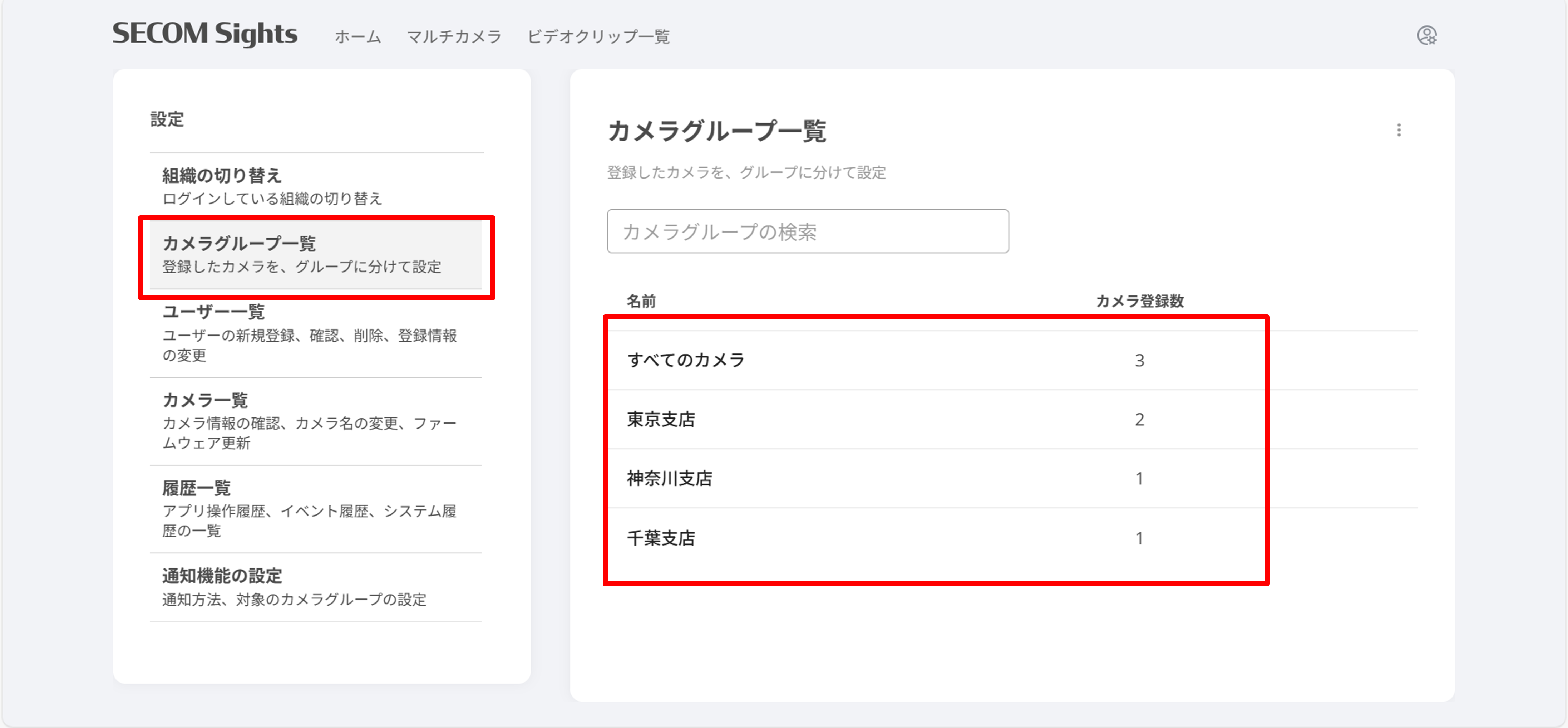Click the 名前 column header

pos(641,301)
